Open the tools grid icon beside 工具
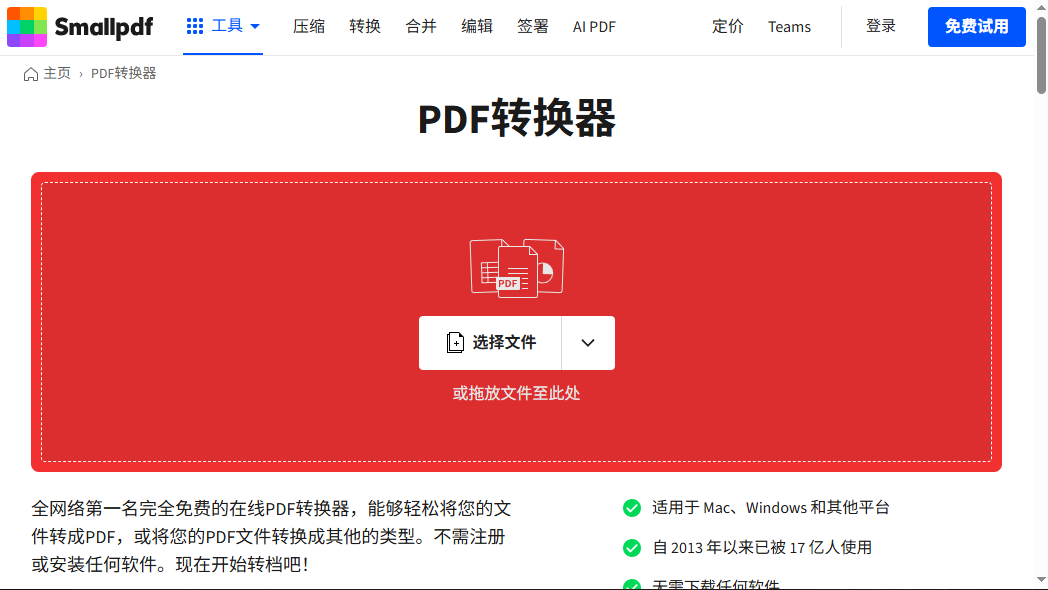Viewport: 1048px width, 590px height. pos(193,26)
